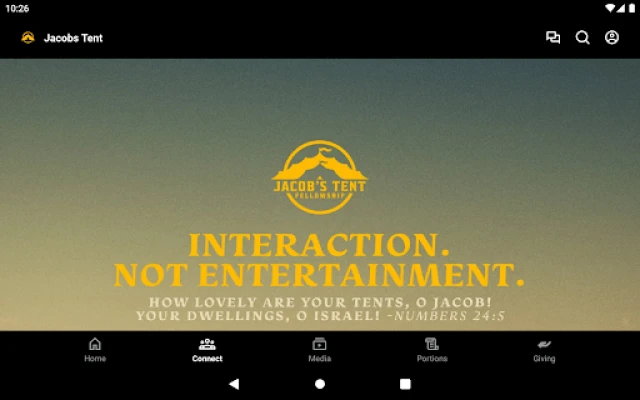Tap the Numbers 24:5 verse text
Image resolution: width=640 pixels, height=400 pixels.
coord(320,309)
